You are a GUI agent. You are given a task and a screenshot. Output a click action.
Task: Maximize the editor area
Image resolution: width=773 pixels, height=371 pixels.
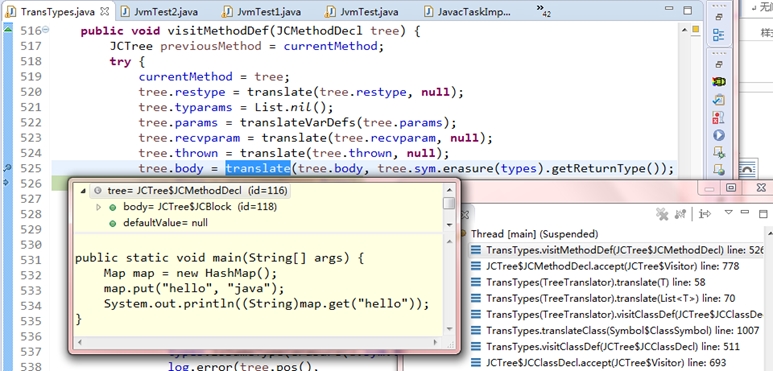[x=687, y=10]
